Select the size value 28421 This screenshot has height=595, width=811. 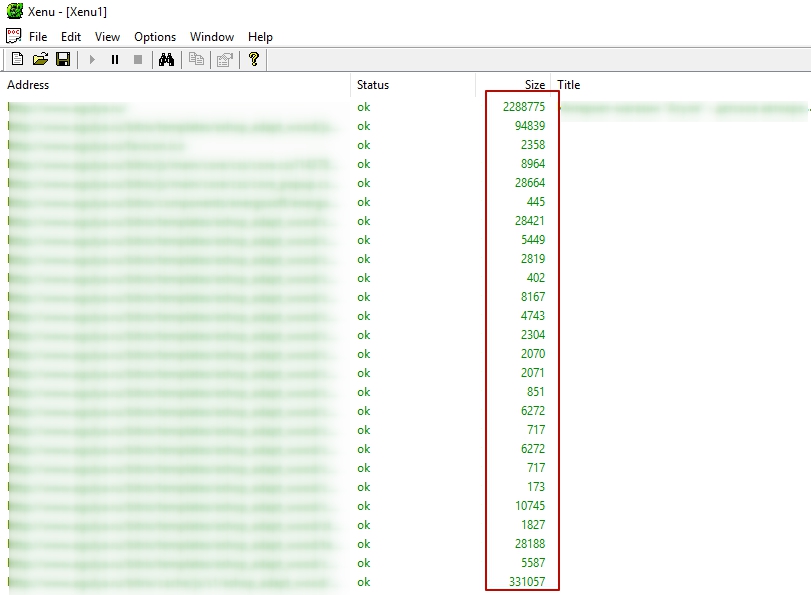(x=530, y=221)
